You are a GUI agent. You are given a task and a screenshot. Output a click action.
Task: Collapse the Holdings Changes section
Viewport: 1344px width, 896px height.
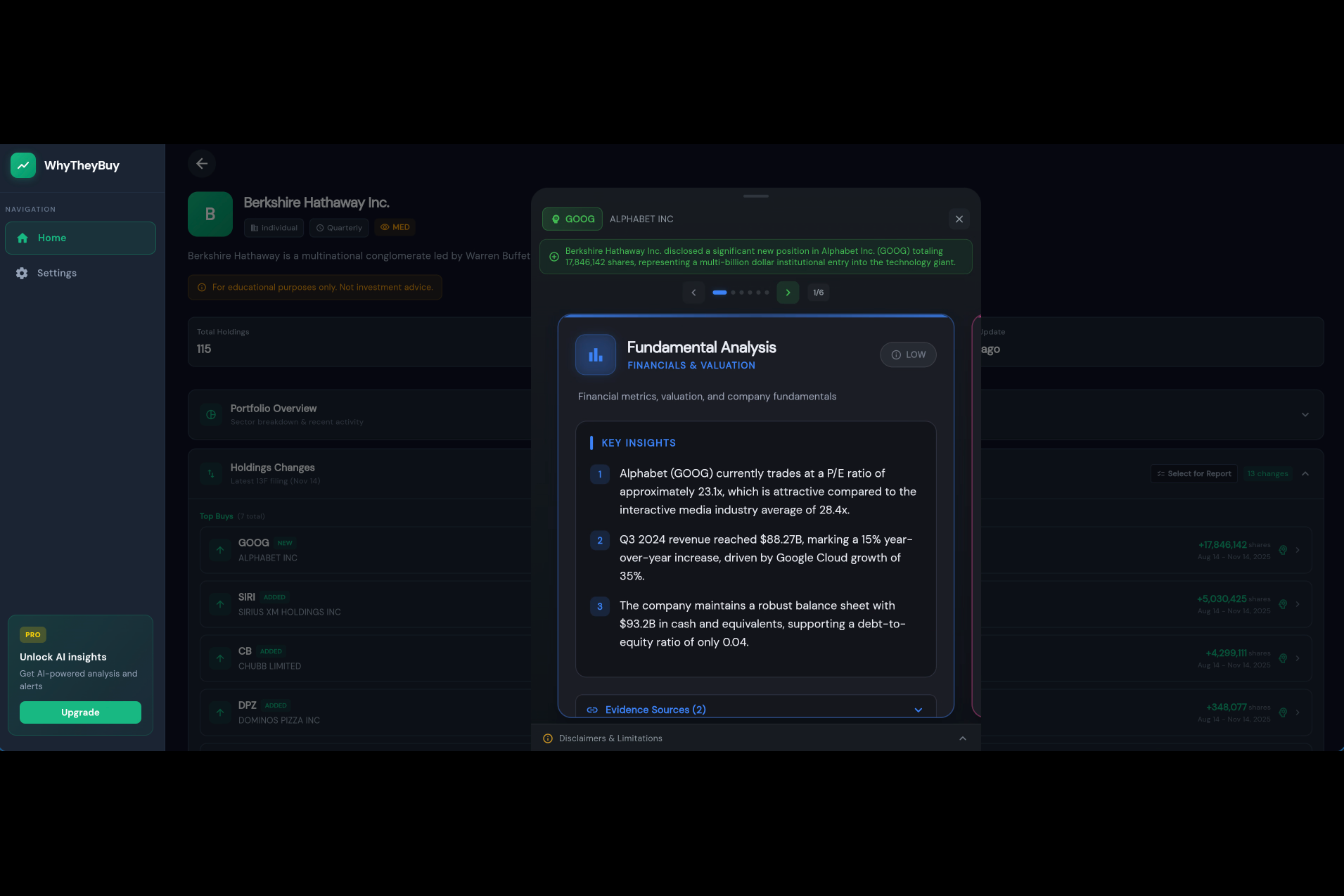(1305, 474)
